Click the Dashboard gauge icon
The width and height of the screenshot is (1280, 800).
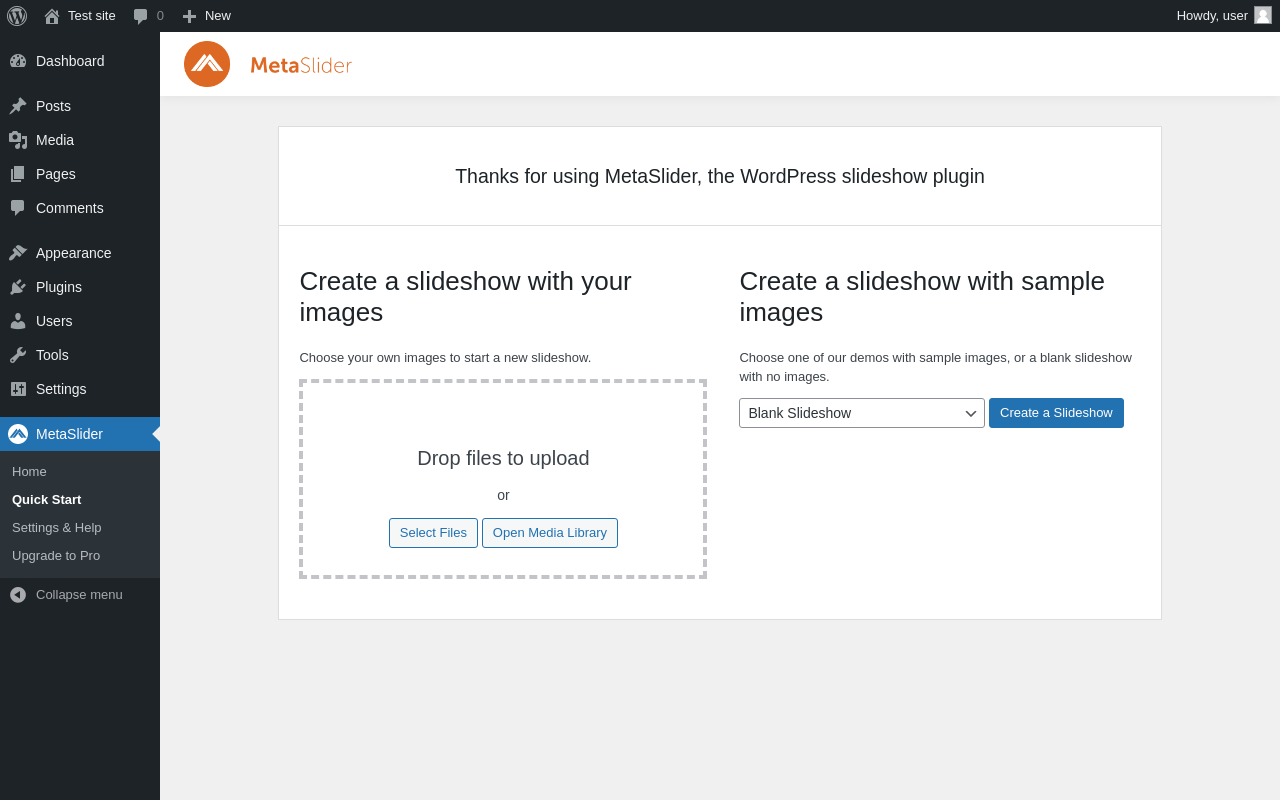(x=18, y=61)
